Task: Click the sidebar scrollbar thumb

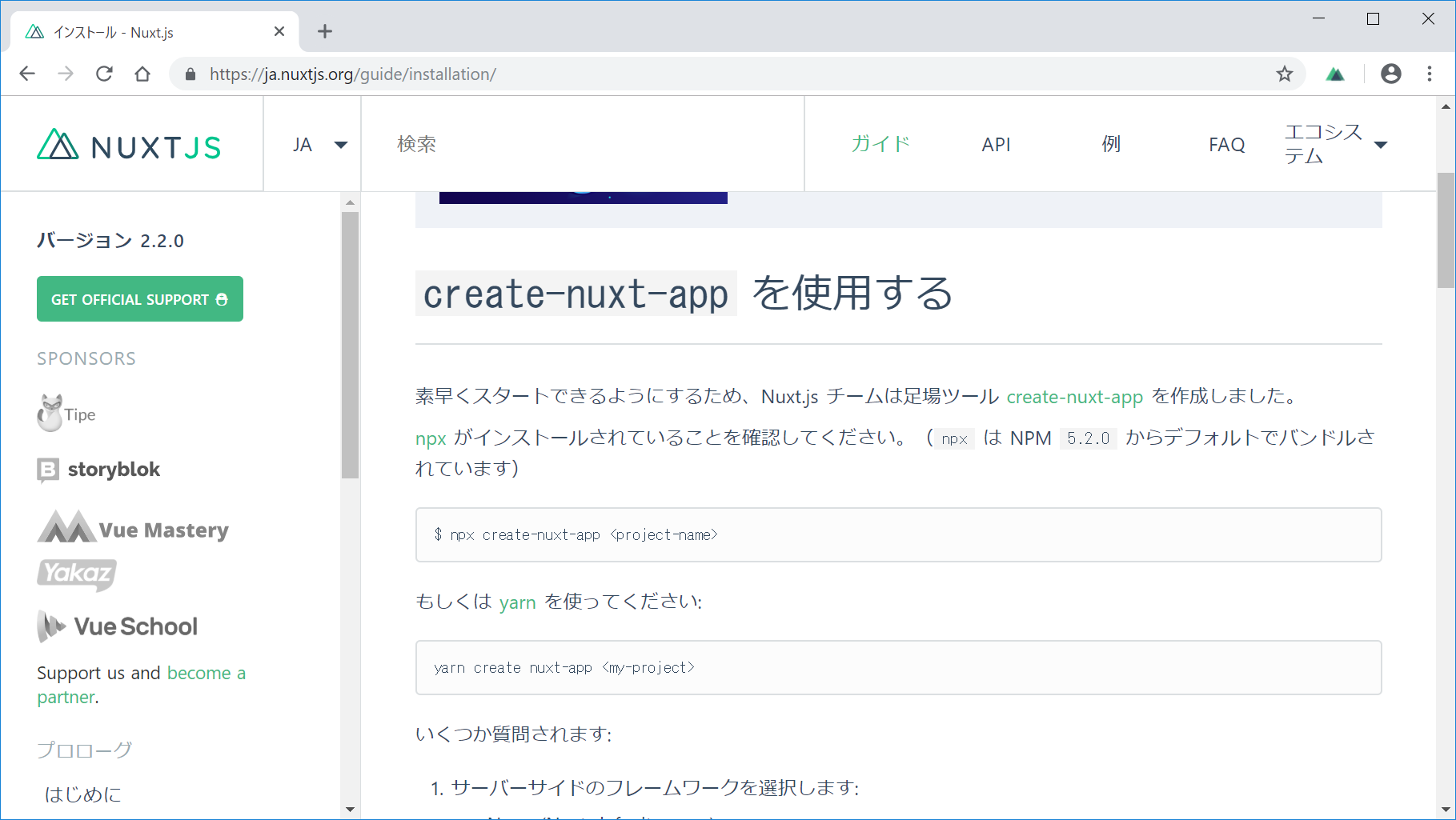Action: point(350,345)
